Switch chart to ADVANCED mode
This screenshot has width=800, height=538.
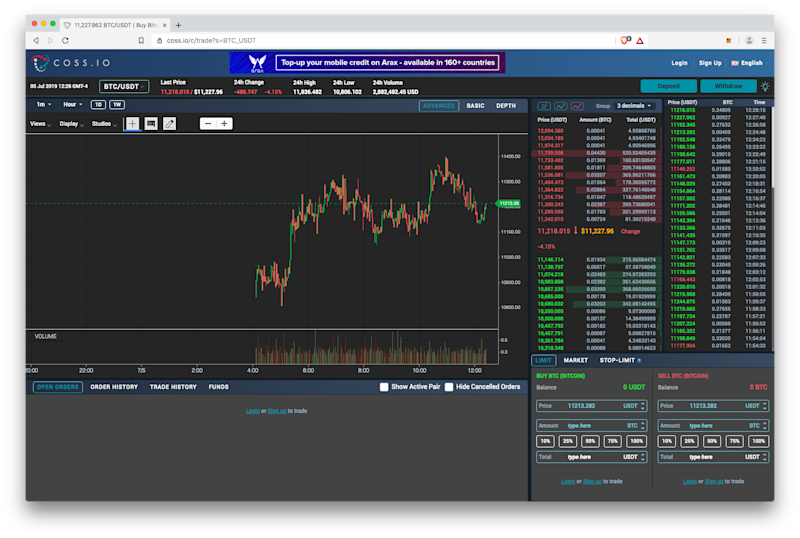pyautogui.click(x=439, y=106)
